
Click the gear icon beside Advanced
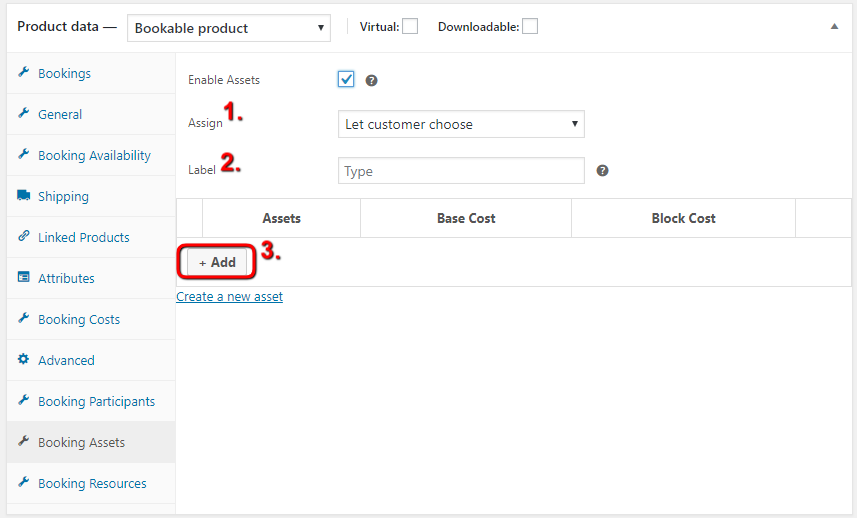point(24,359)
